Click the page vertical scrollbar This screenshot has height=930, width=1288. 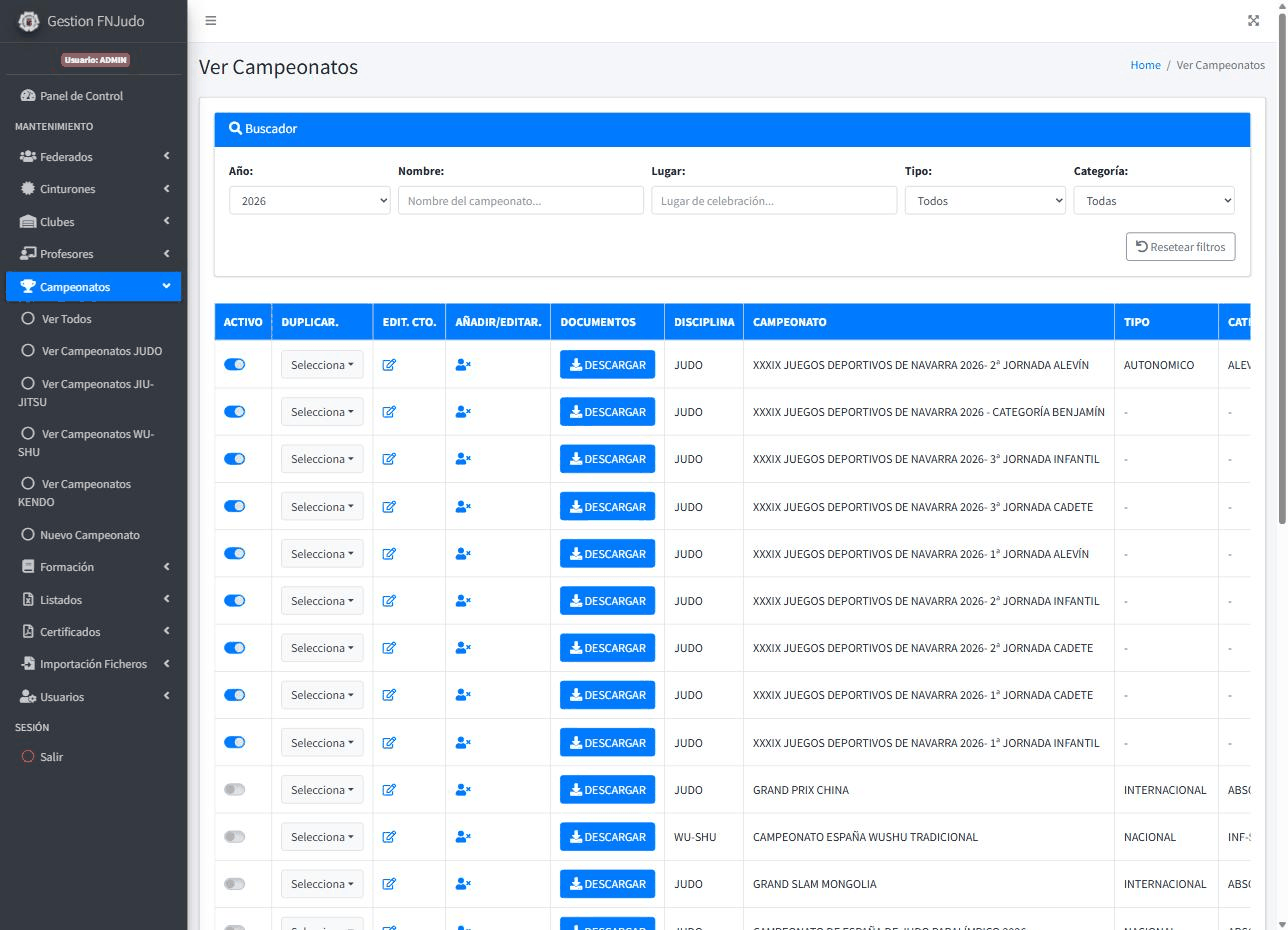[1283, 270]
